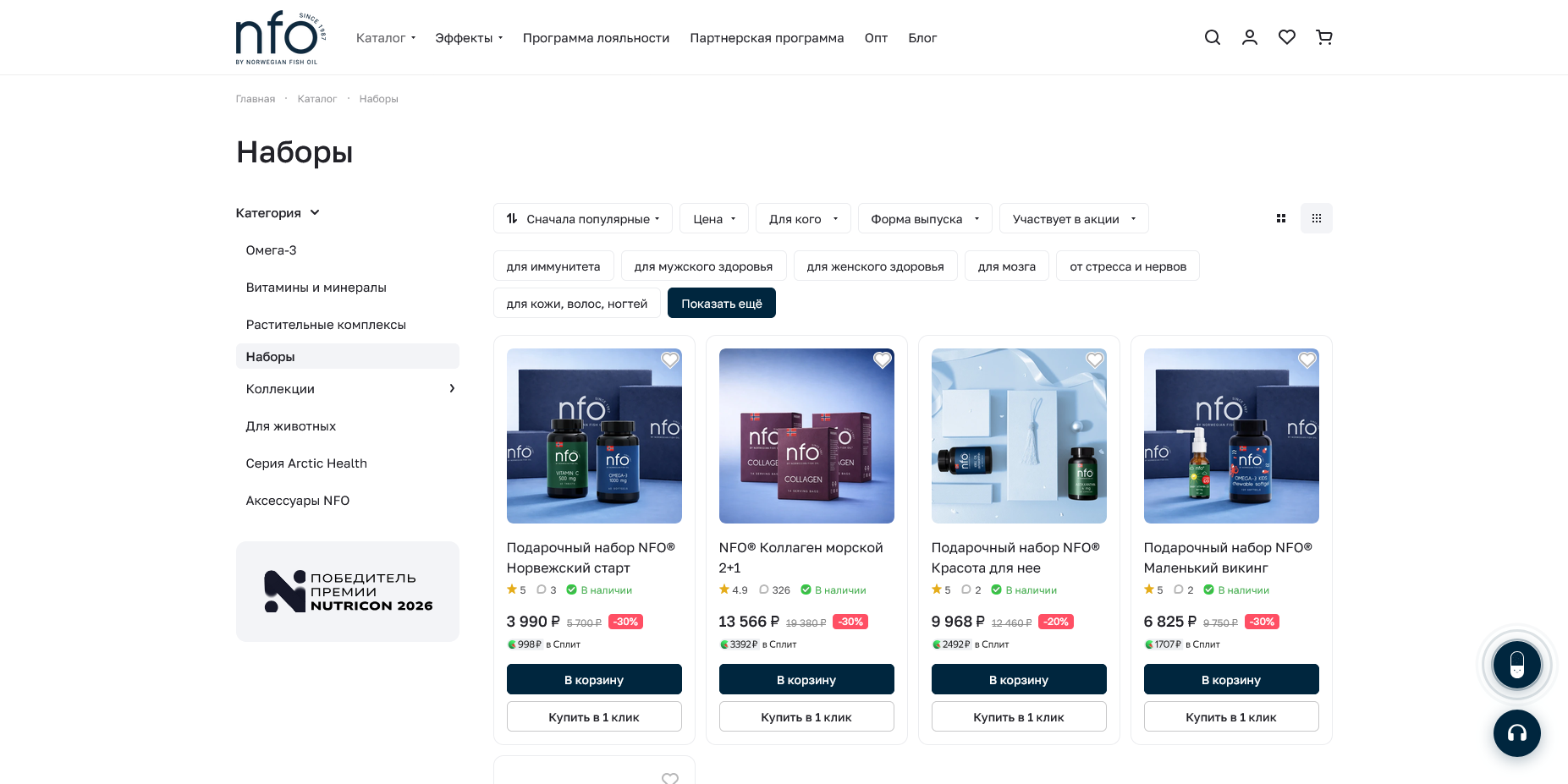Open the user account icon
This screenshot has height=784, width=1568.
point(1250,37)
